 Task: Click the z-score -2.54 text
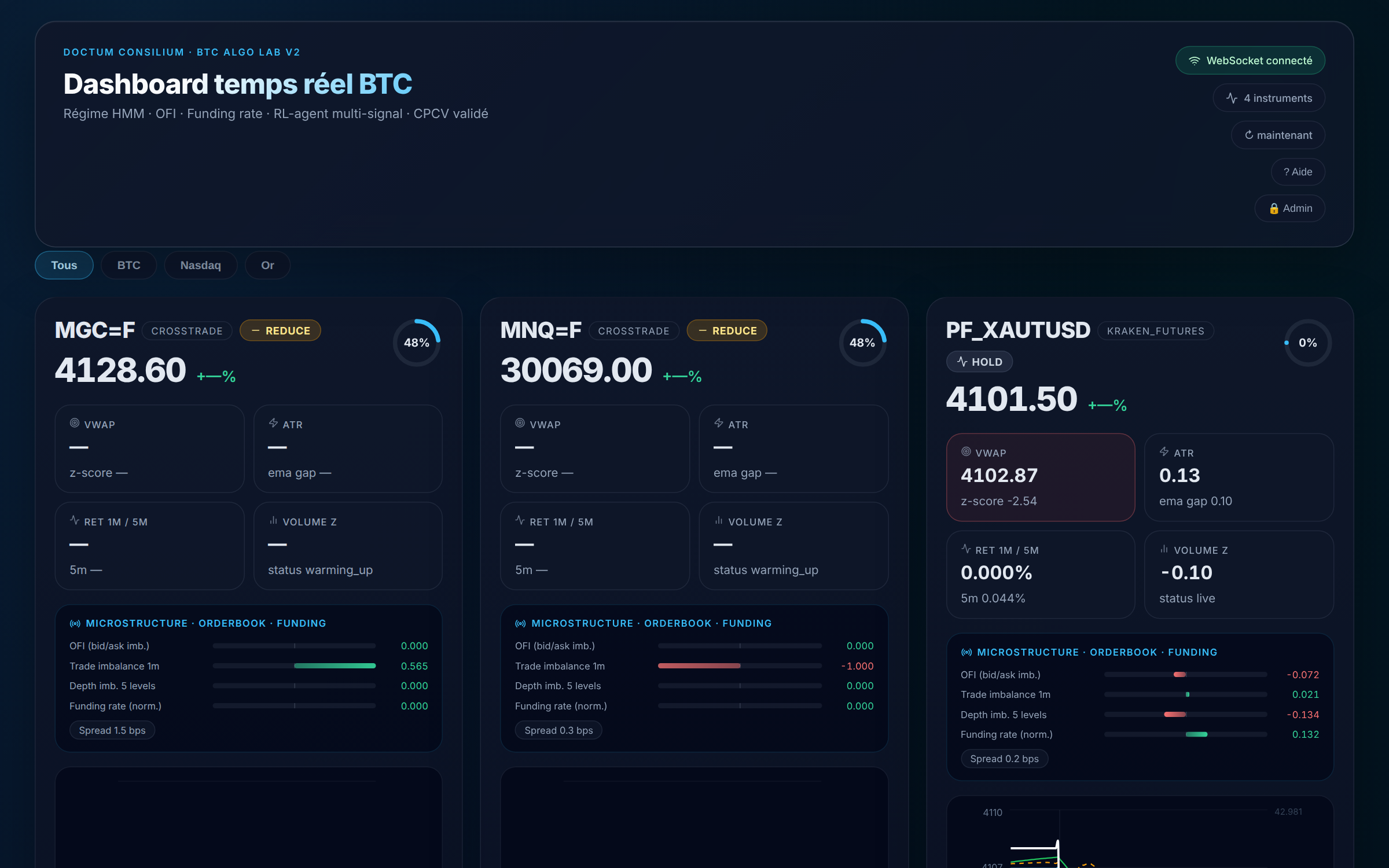pyautogui.click(x=999, y=501)
